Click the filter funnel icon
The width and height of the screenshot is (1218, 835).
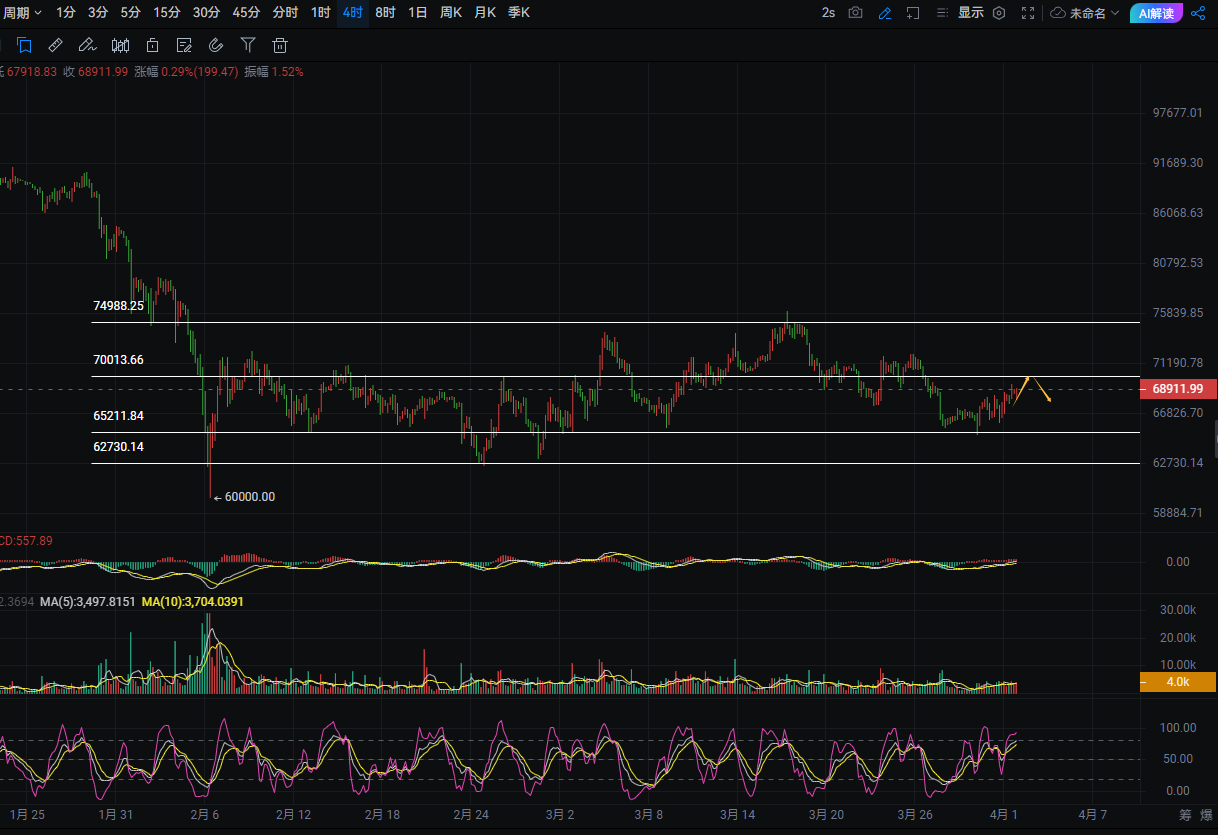tap(248, 45)
